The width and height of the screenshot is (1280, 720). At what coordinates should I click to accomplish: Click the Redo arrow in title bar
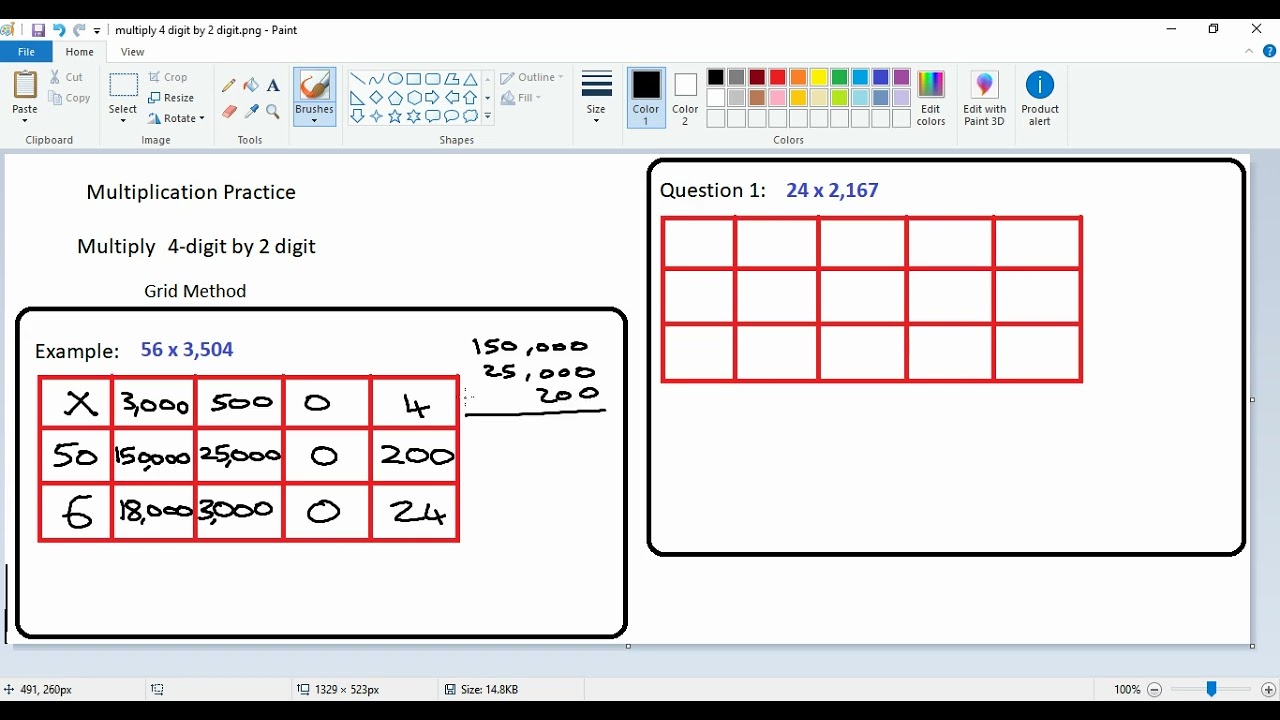[x=79, y=30]
